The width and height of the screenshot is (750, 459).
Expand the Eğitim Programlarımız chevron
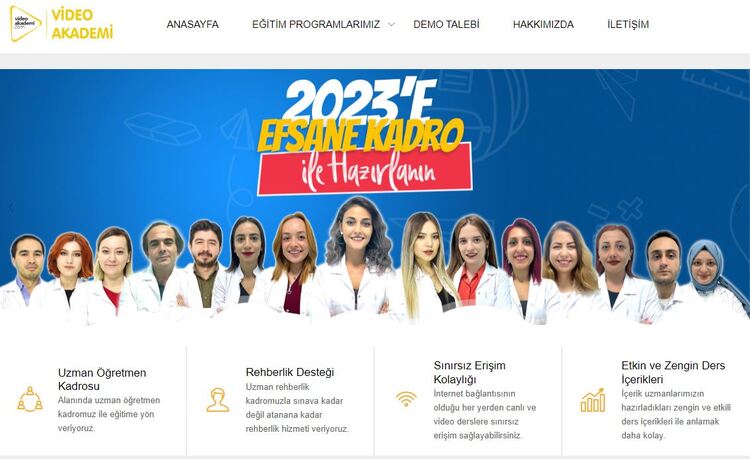(391, 24)
